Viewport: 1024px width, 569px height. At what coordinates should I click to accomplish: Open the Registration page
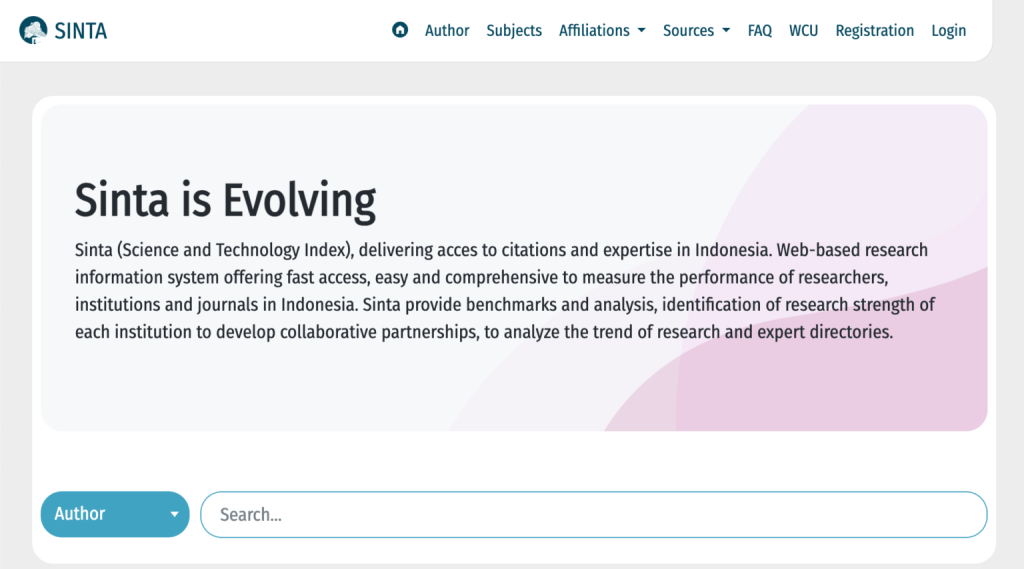tap(875, 30)
